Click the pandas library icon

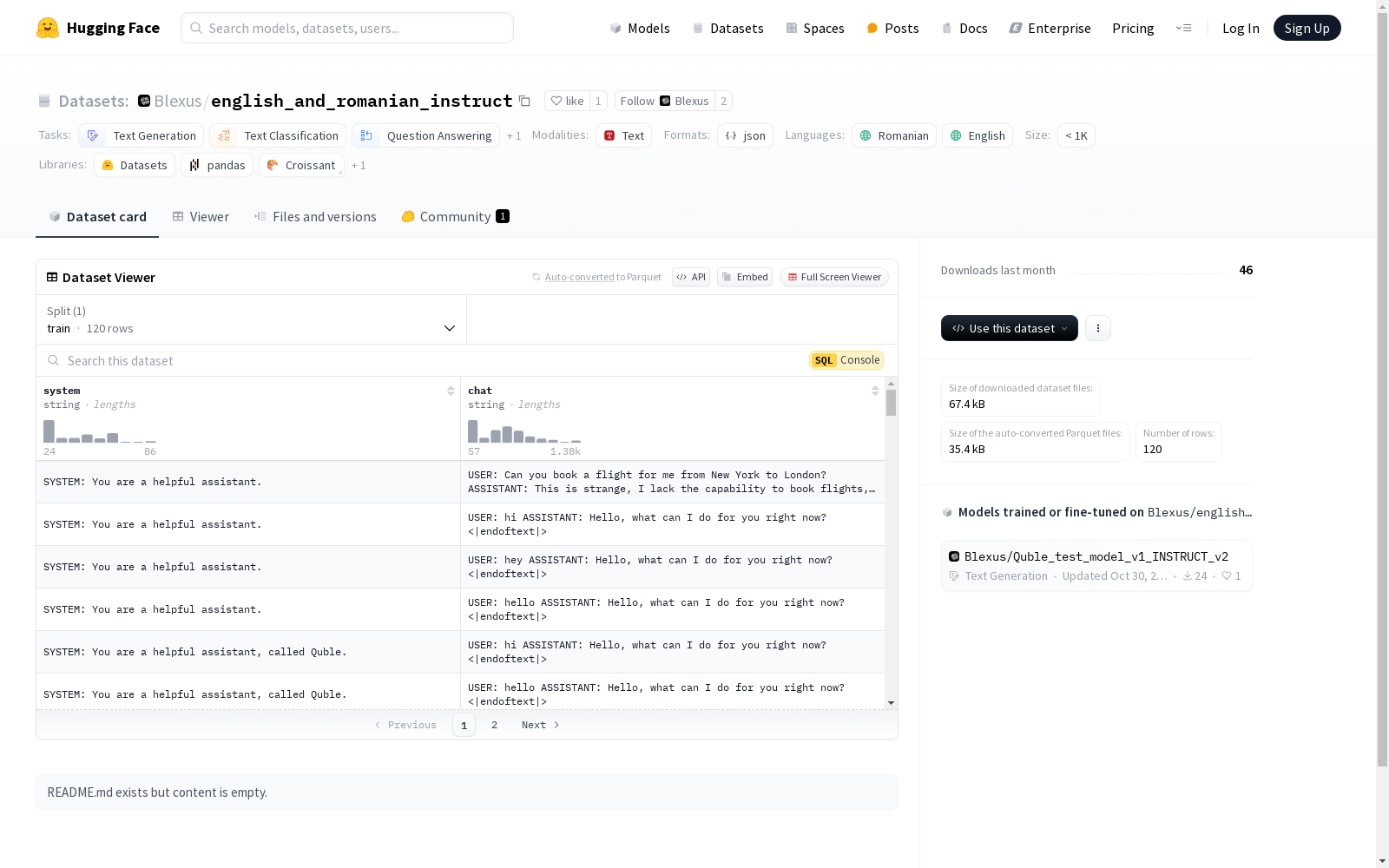194,165
